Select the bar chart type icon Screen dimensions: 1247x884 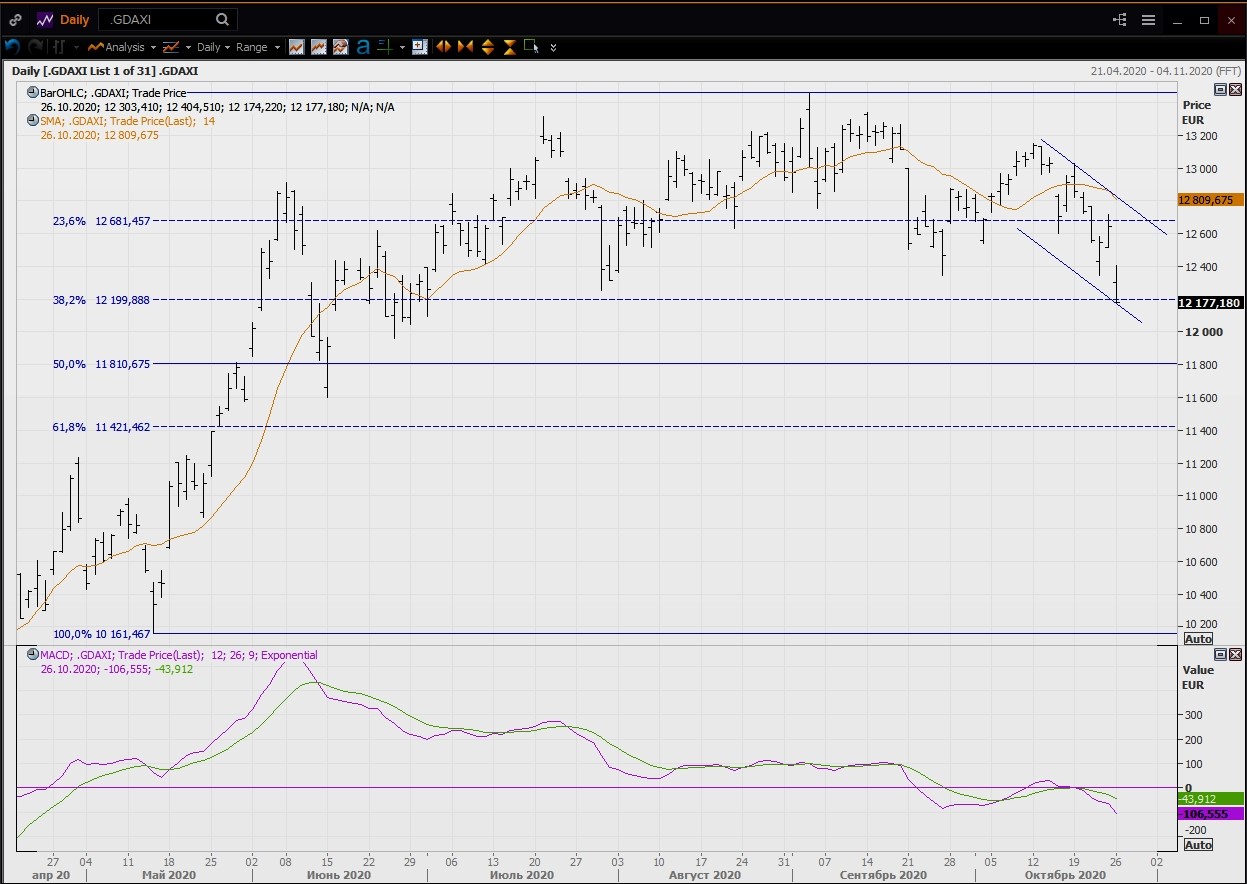point(59,46)
